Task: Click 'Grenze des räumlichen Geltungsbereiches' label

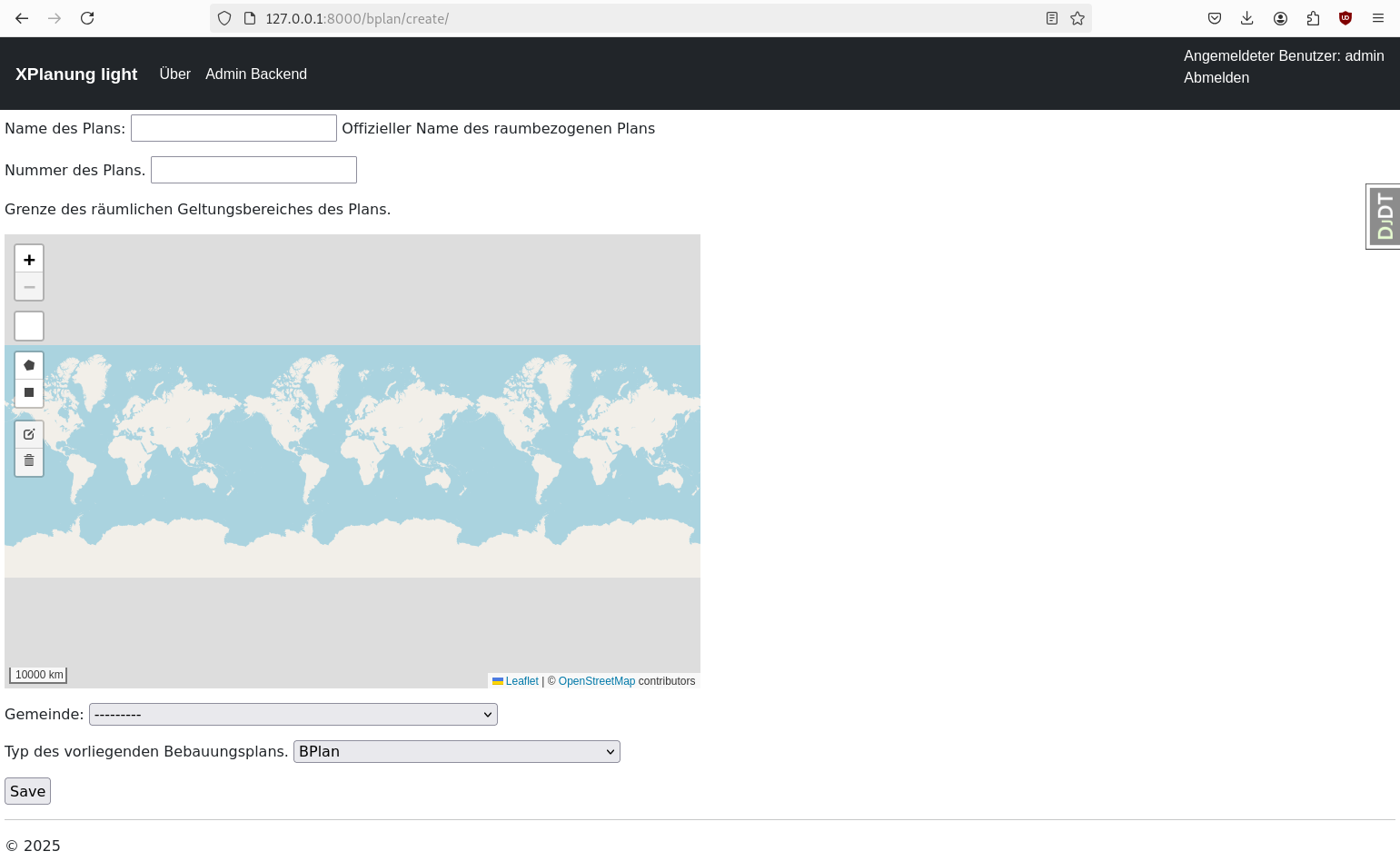Action: [x=198, y=209]
